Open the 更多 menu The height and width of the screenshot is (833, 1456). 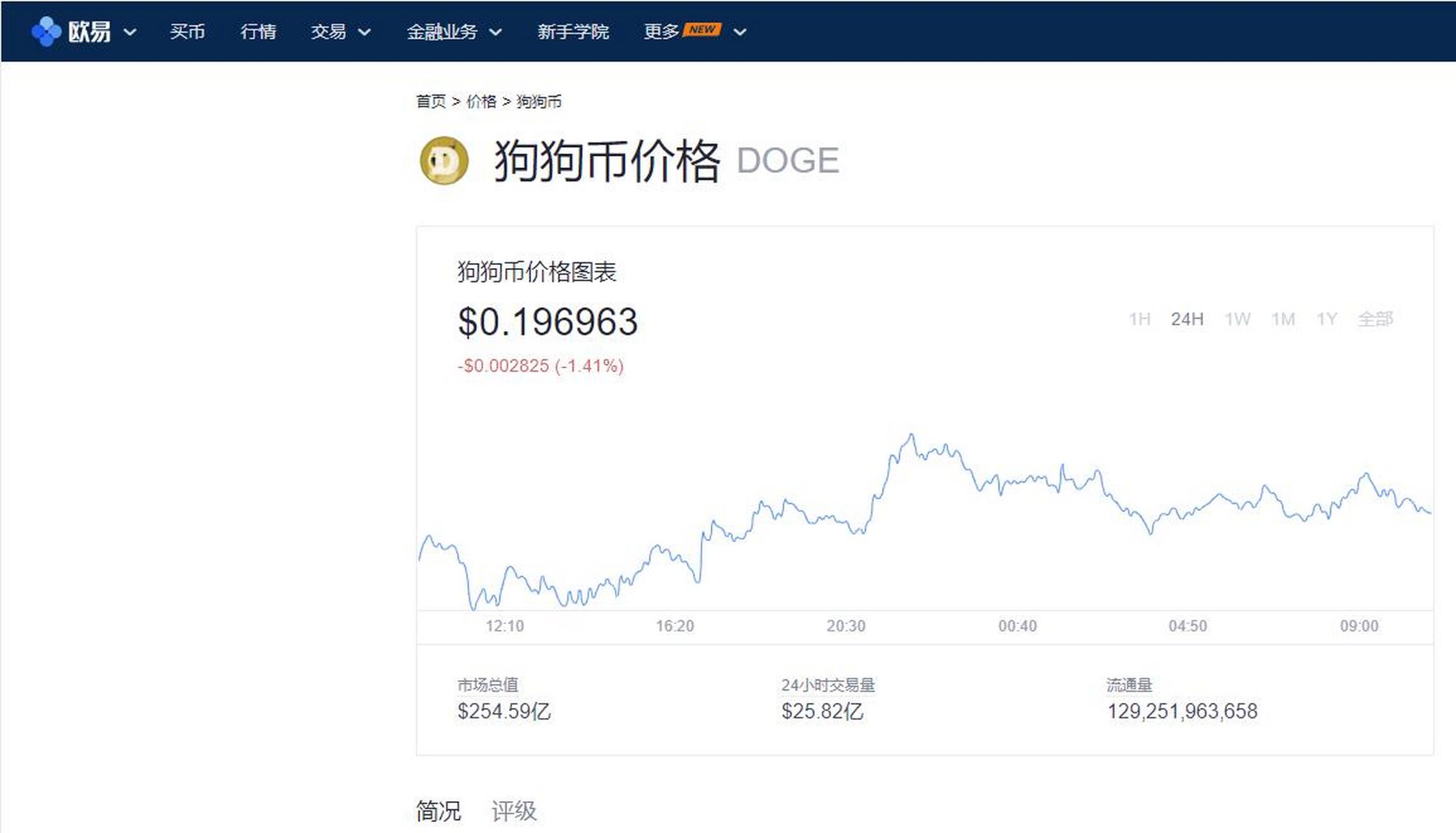click(661, 31)
